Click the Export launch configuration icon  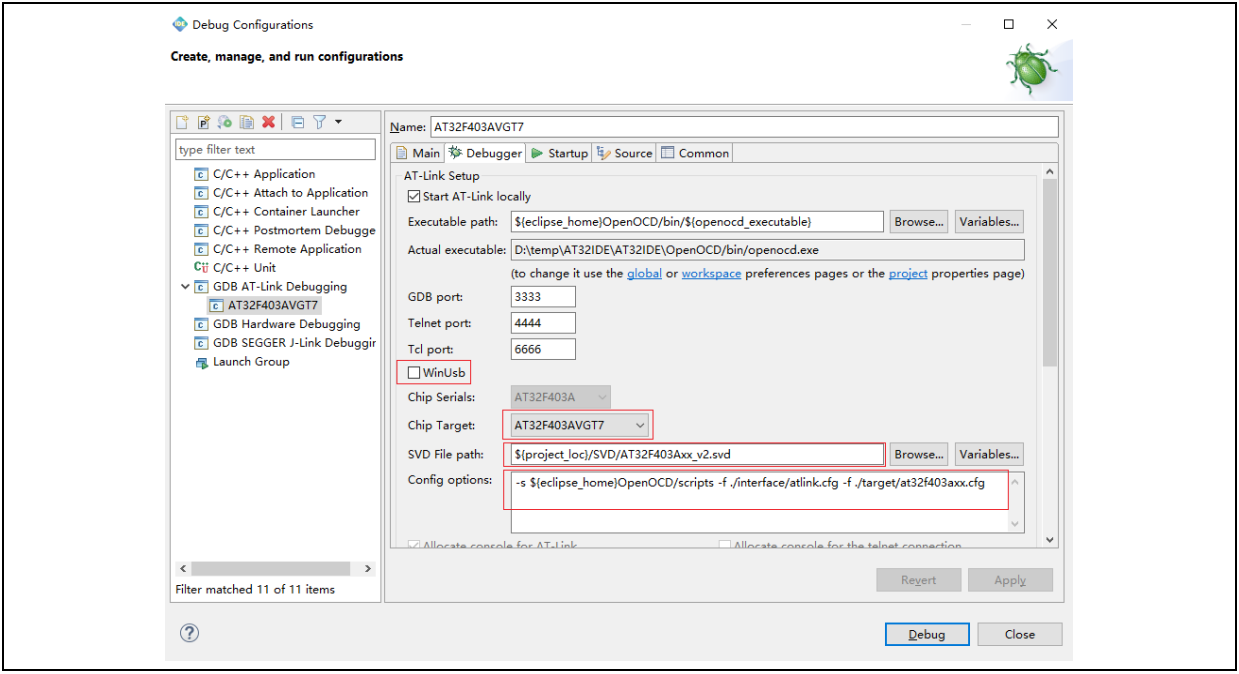click(225, 122)
